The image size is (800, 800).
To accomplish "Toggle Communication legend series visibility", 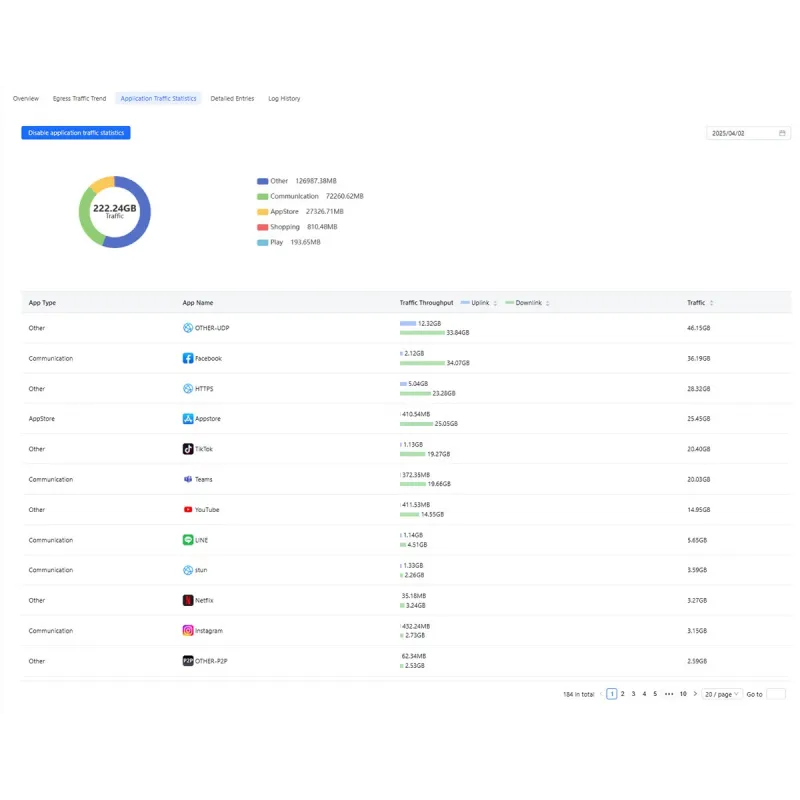I will 263,196.
